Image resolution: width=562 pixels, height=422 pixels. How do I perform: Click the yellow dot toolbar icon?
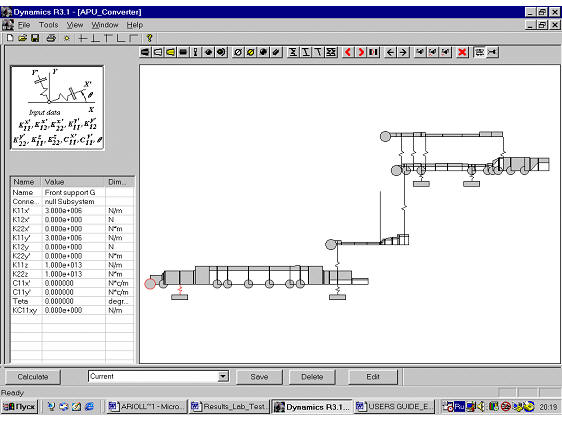(x=67, y=38)
